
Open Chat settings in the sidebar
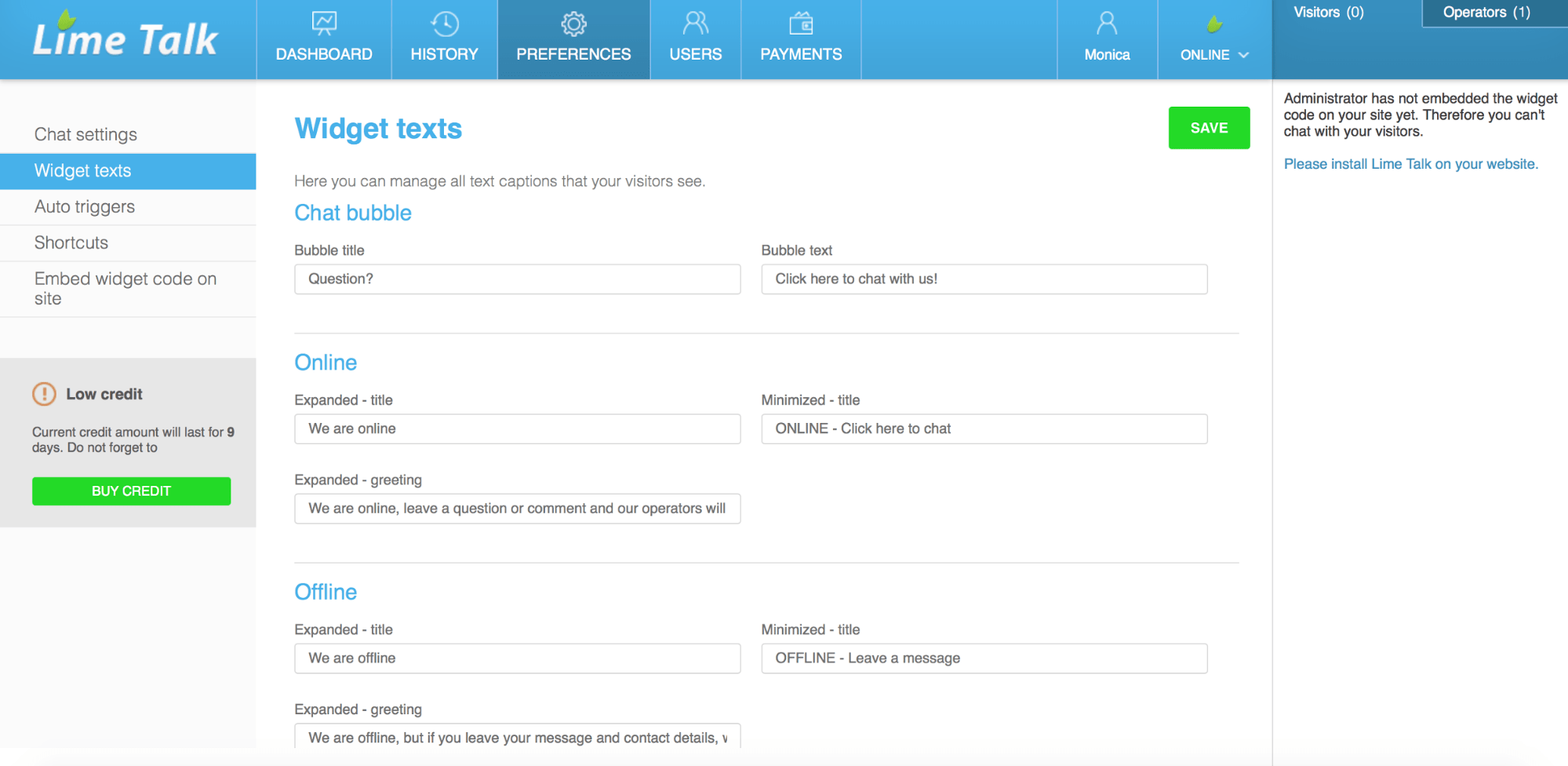coord(85,134)
